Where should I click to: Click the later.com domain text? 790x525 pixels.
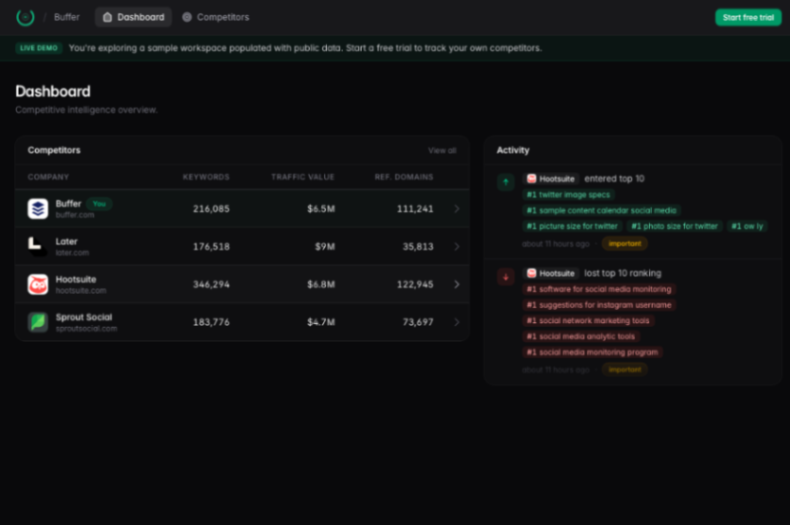tap(72, 253)
